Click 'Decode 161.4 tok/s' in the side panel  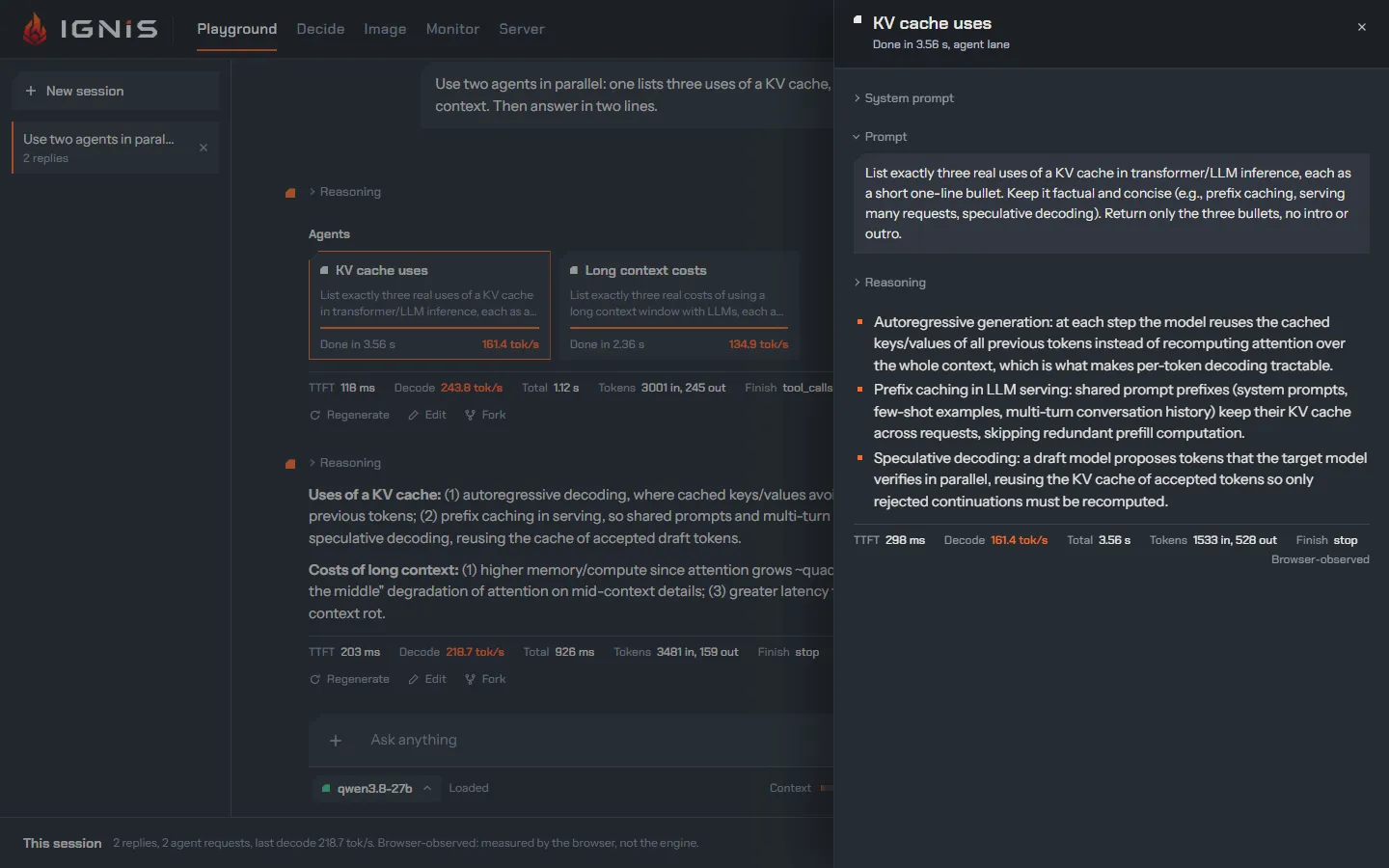click(995, 540)
